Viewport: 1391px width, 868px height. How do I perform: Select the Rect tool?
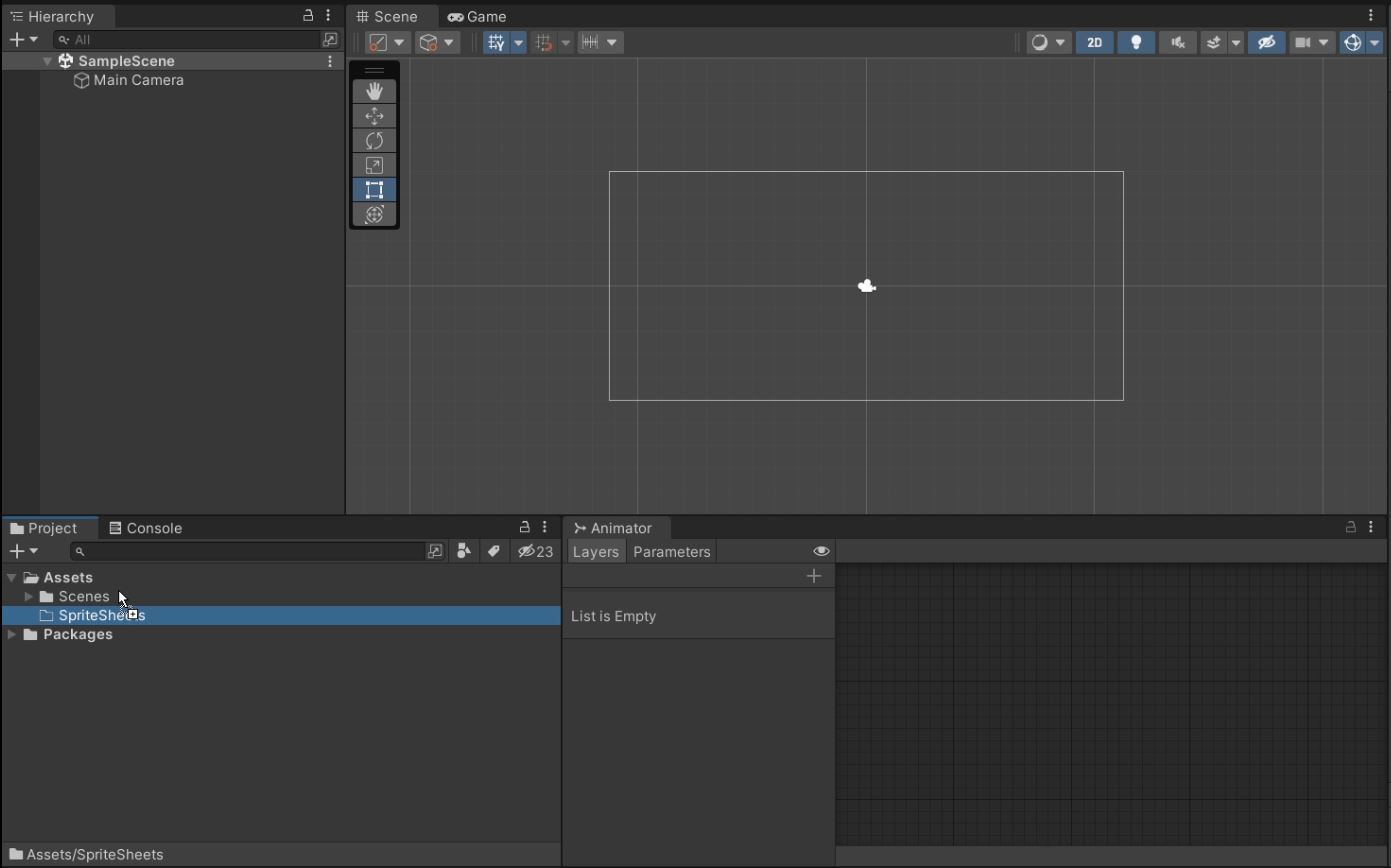tap(374, 190)
